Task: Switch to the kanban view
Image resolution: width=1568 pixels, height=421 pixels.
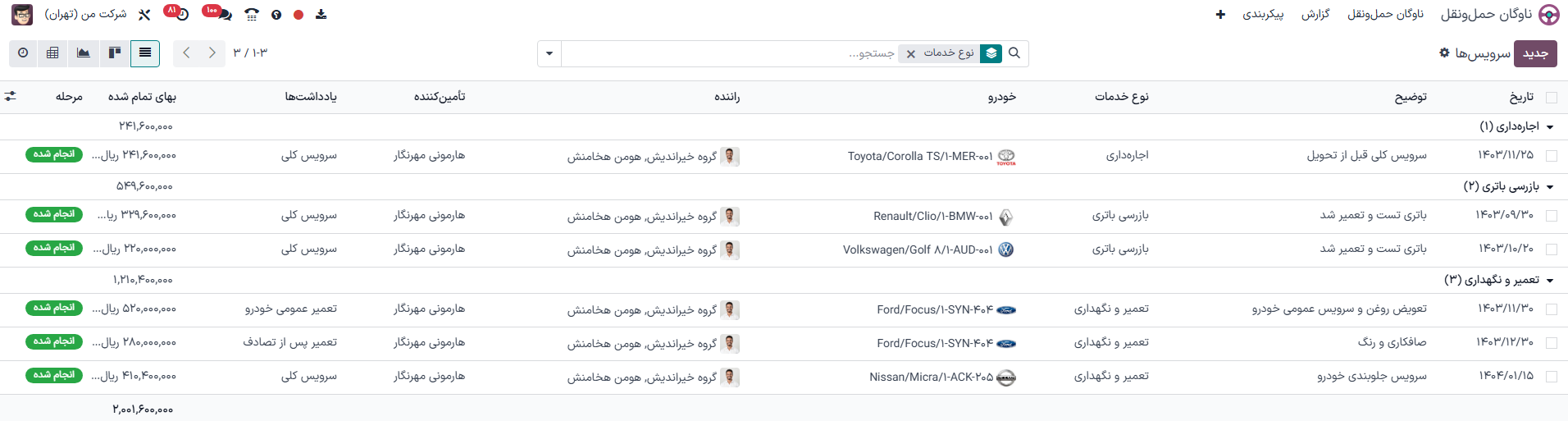Action: 115,53
